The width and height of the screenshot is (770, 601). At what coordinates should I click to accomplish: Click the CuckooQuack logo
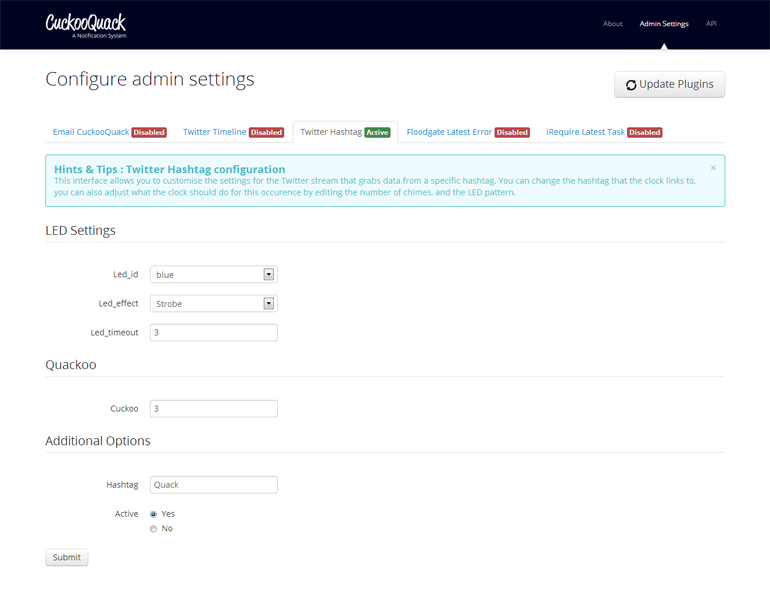coord(86,24)
